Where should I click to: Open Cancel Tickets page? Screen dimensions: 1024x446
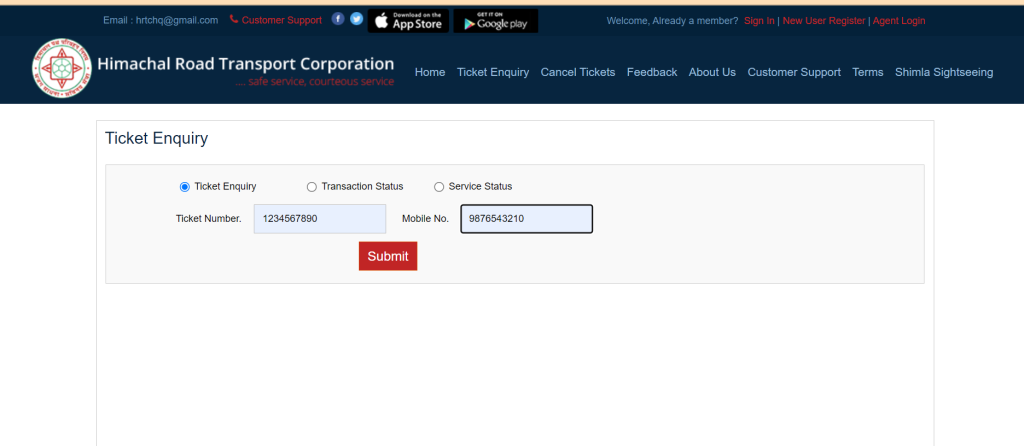578,72
